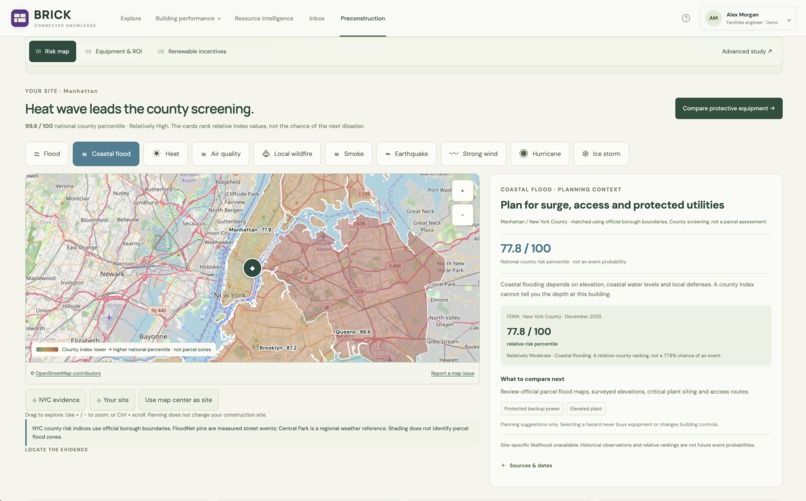Screen dimensions: 806x501
Task: Click the Elevated plant chip
Action: tap(585, 409)
